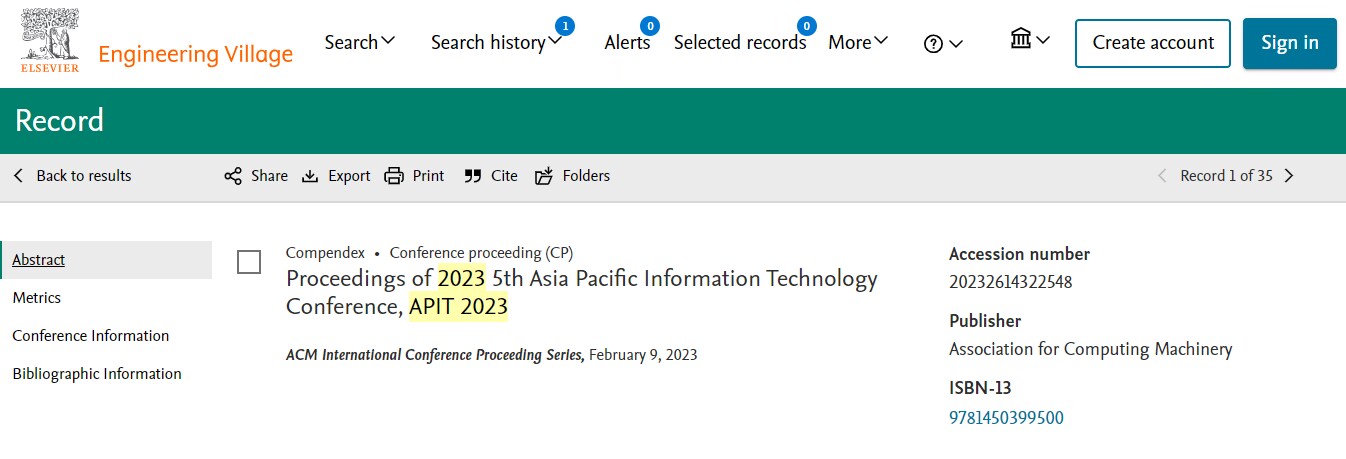Open Selected records
Viewport: 1346px width, 459px height.
point(739,42)
